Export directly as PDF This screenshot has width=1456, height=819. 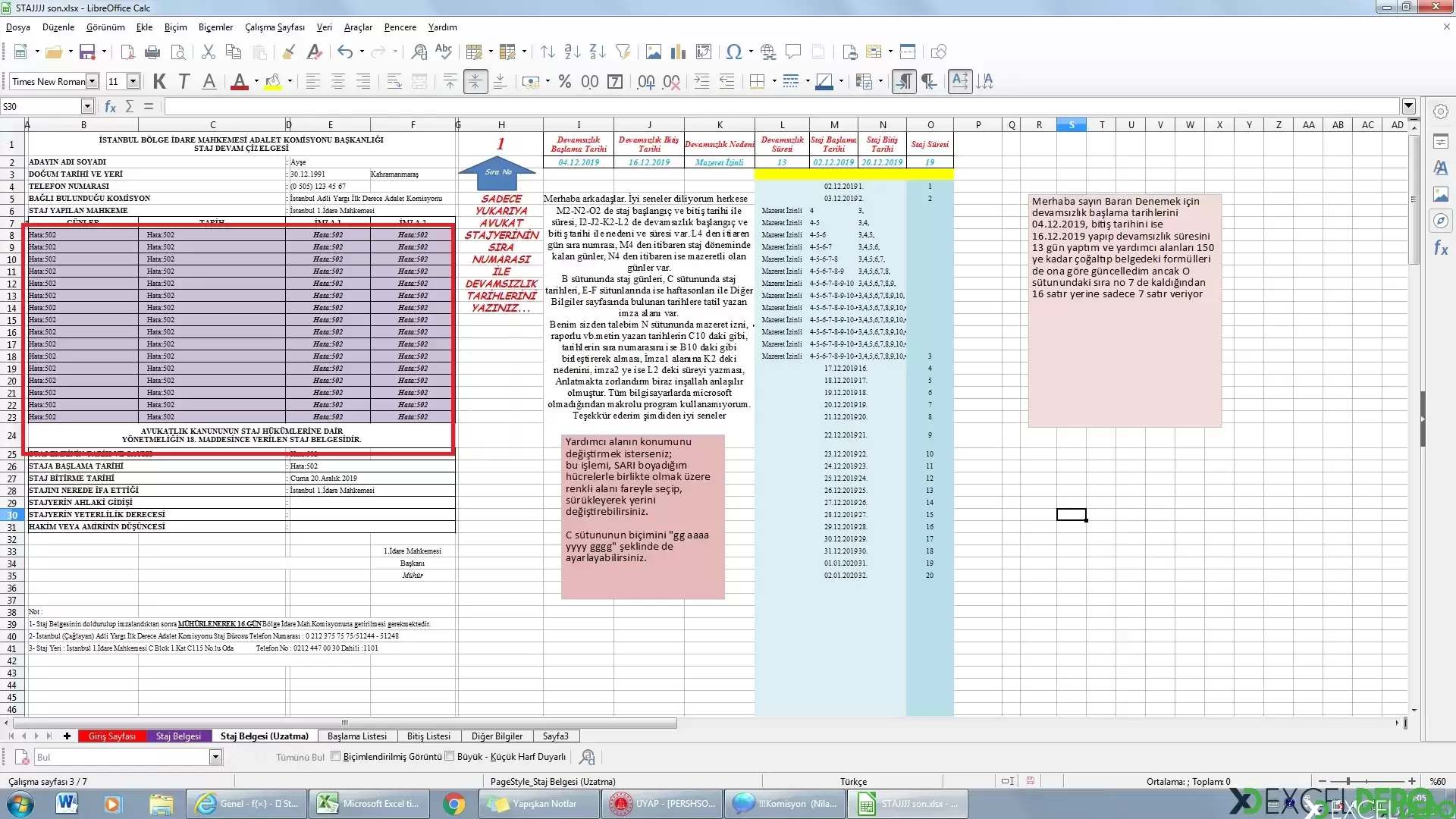pyautogui.click(x=127, y=52)
